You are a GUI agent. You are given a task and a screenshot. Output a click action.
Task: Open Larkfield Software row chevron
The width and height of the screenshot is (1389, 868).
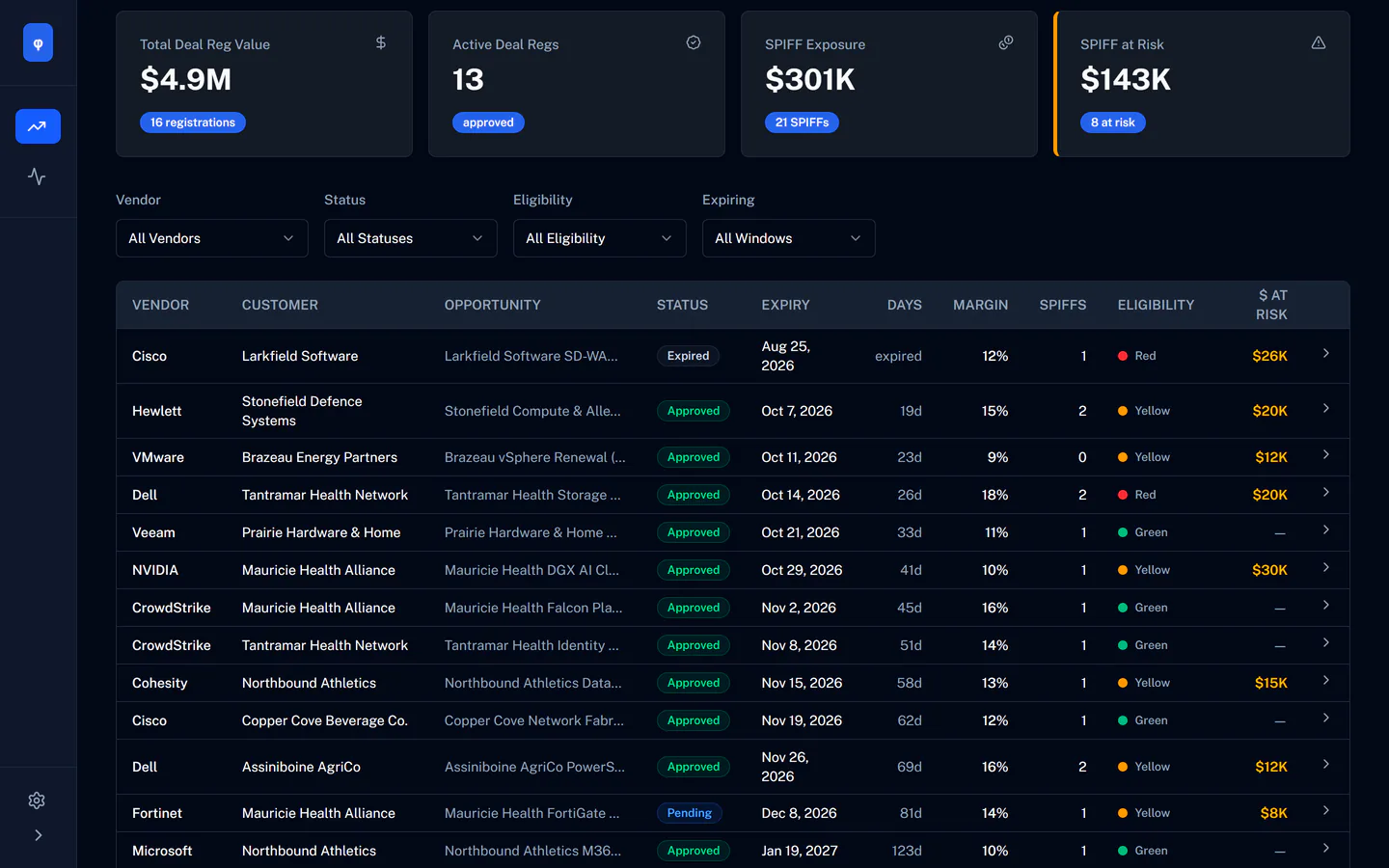pyautogui.click(x=1326, y=353)
